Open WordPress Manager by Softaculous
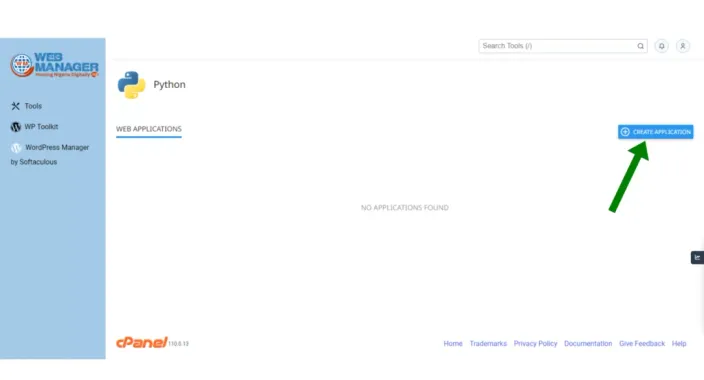The width and height of the screenshot is (704, 380). [x=50, y=154]
